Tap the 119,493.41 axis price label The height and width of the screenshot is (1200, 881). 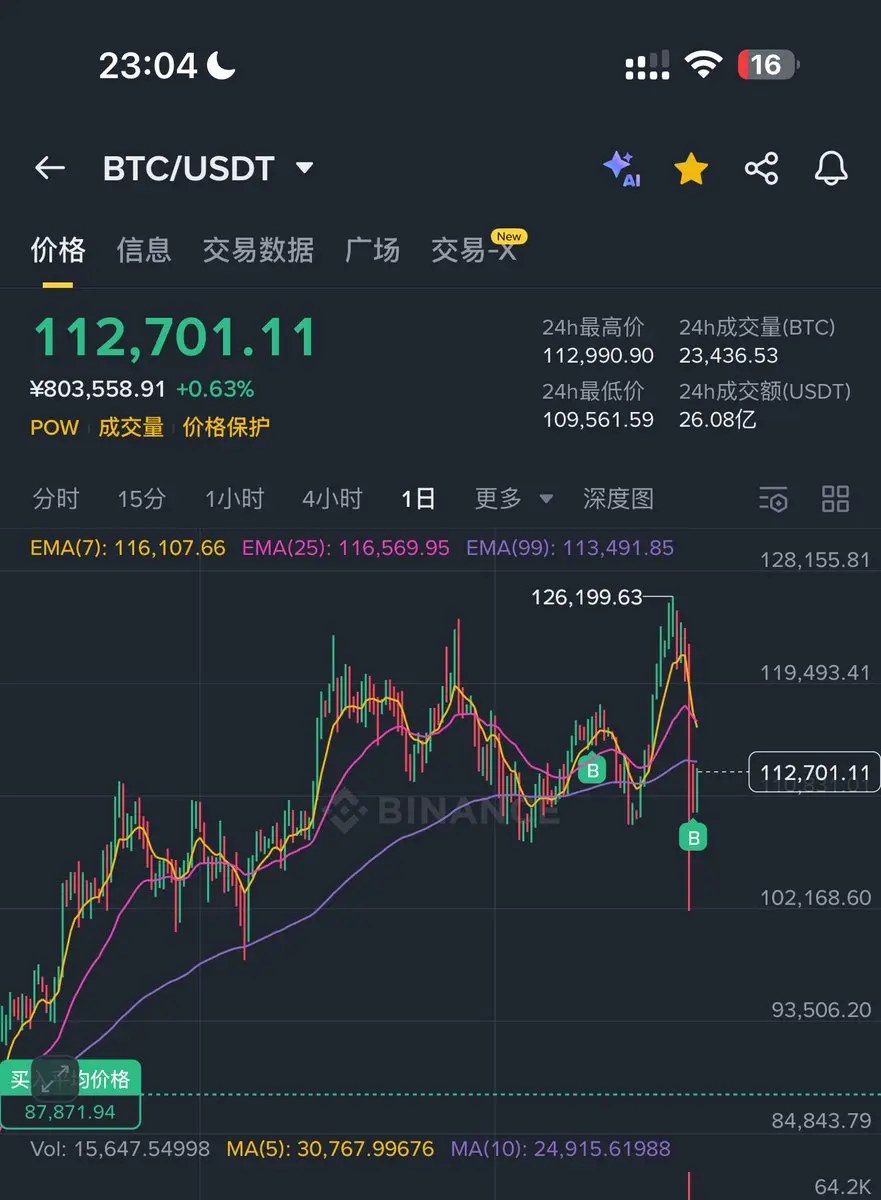pos(815,672)
